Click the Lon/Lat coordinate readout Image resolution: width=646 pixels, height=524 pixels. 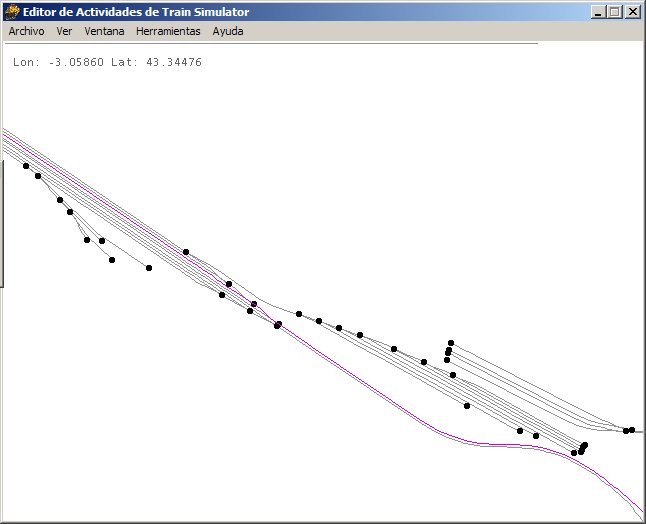[x=108, y=62]
